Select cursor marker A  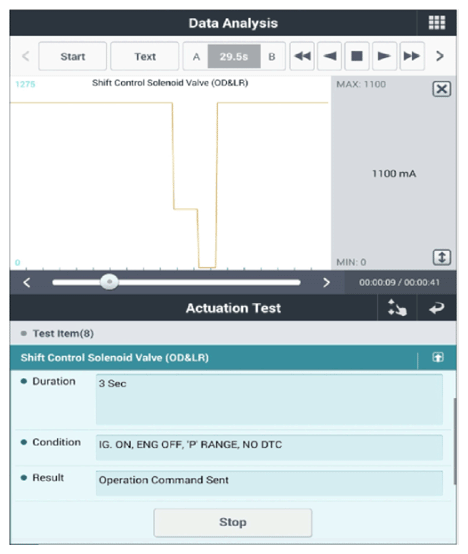click(x=196, y=56)
